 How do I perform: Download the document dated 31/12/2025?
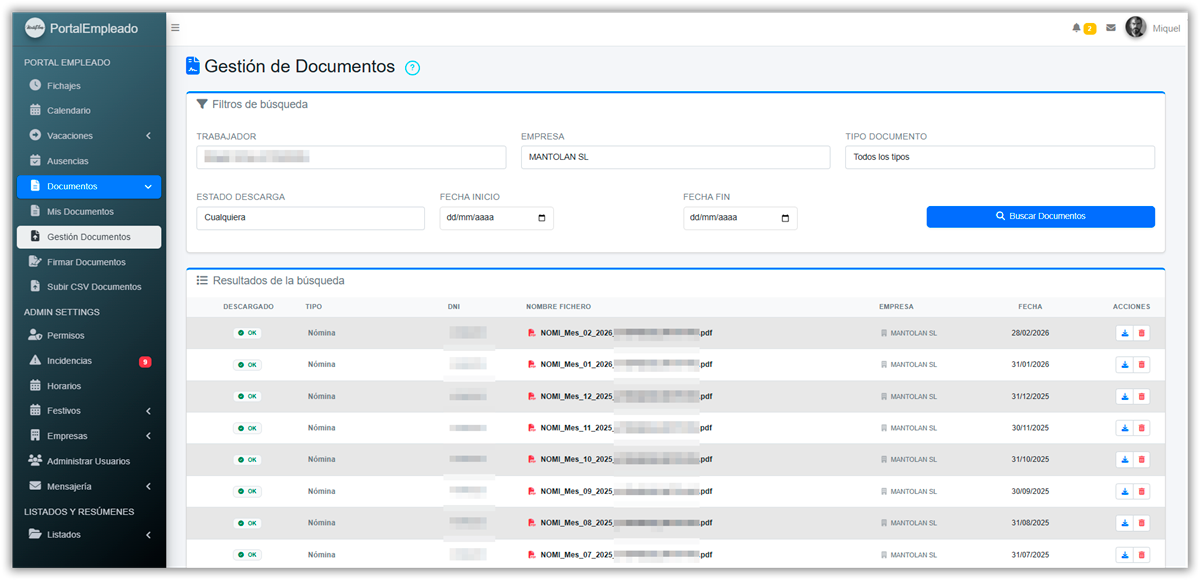[x=1124, y=397]
